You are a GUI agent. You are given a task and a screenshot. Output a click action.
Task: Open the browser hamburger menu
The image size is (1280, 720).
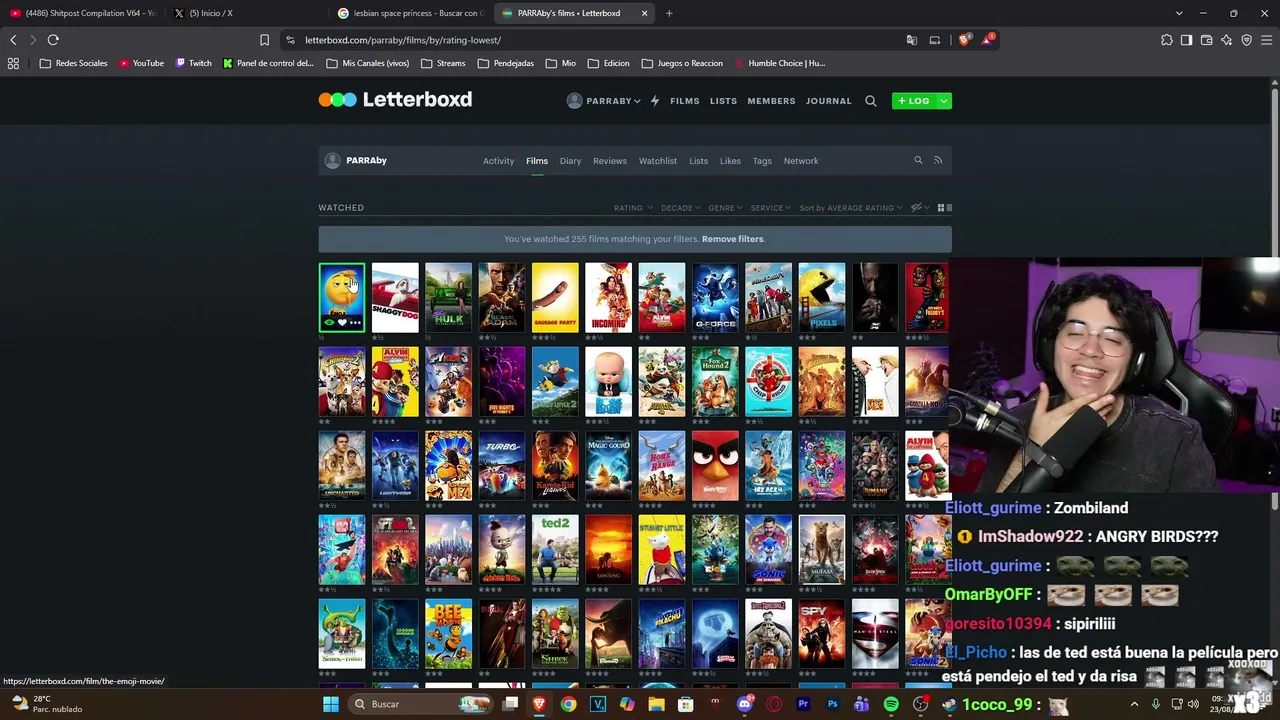1267,40
